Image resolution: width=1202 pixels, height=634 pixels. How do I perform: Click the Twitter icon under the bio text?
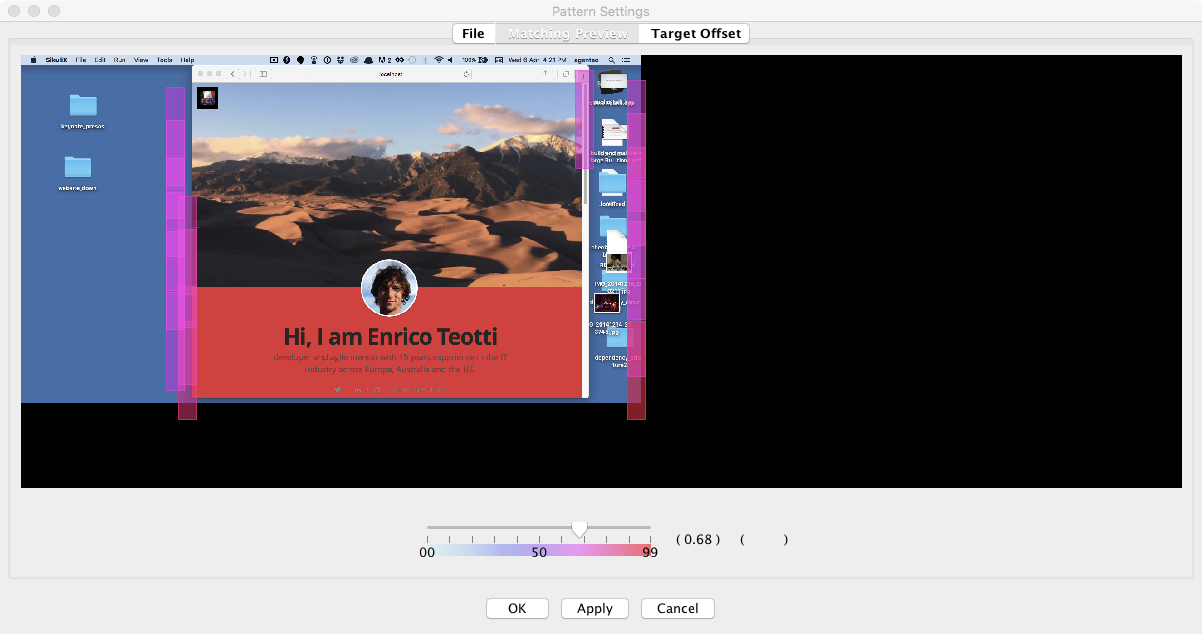click(339, 389)
